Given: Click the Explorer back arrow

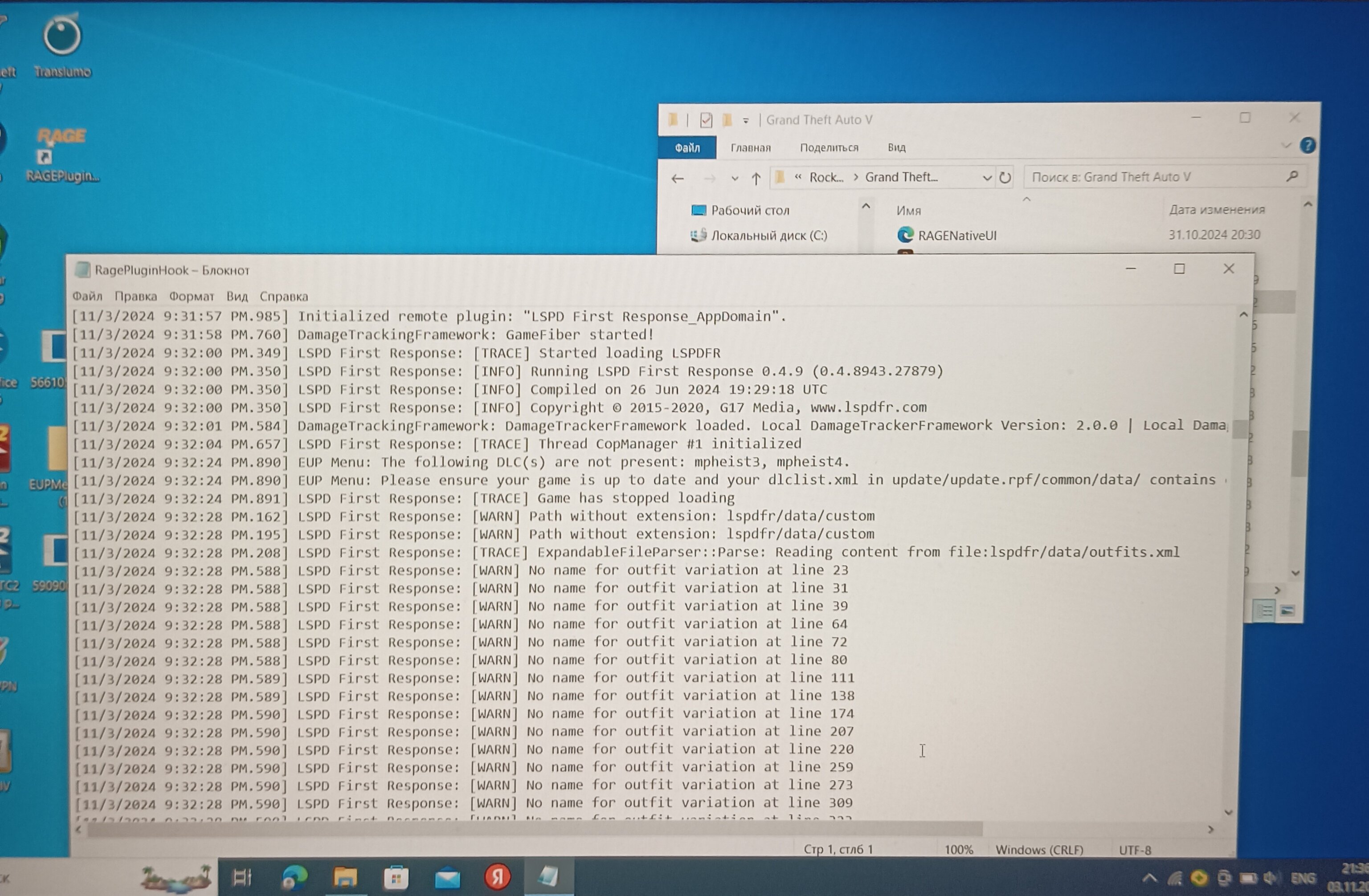Looking at the screenshot, I should tap(678, 179).
